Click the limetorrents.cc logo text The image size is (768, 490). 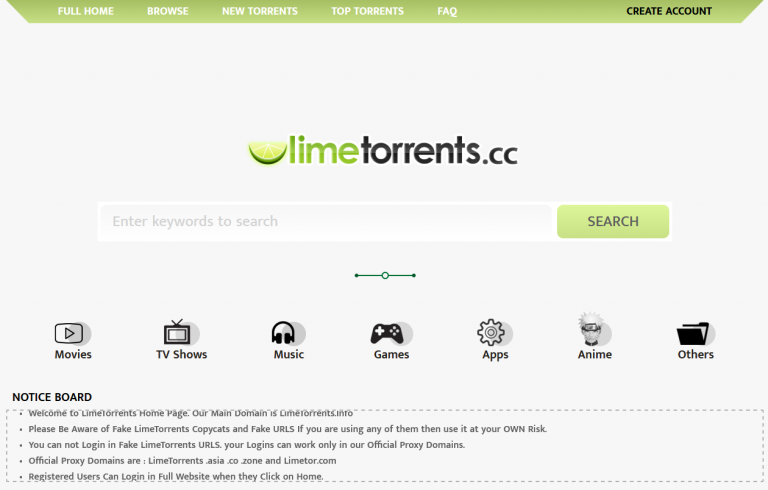(x=403, y=150)
